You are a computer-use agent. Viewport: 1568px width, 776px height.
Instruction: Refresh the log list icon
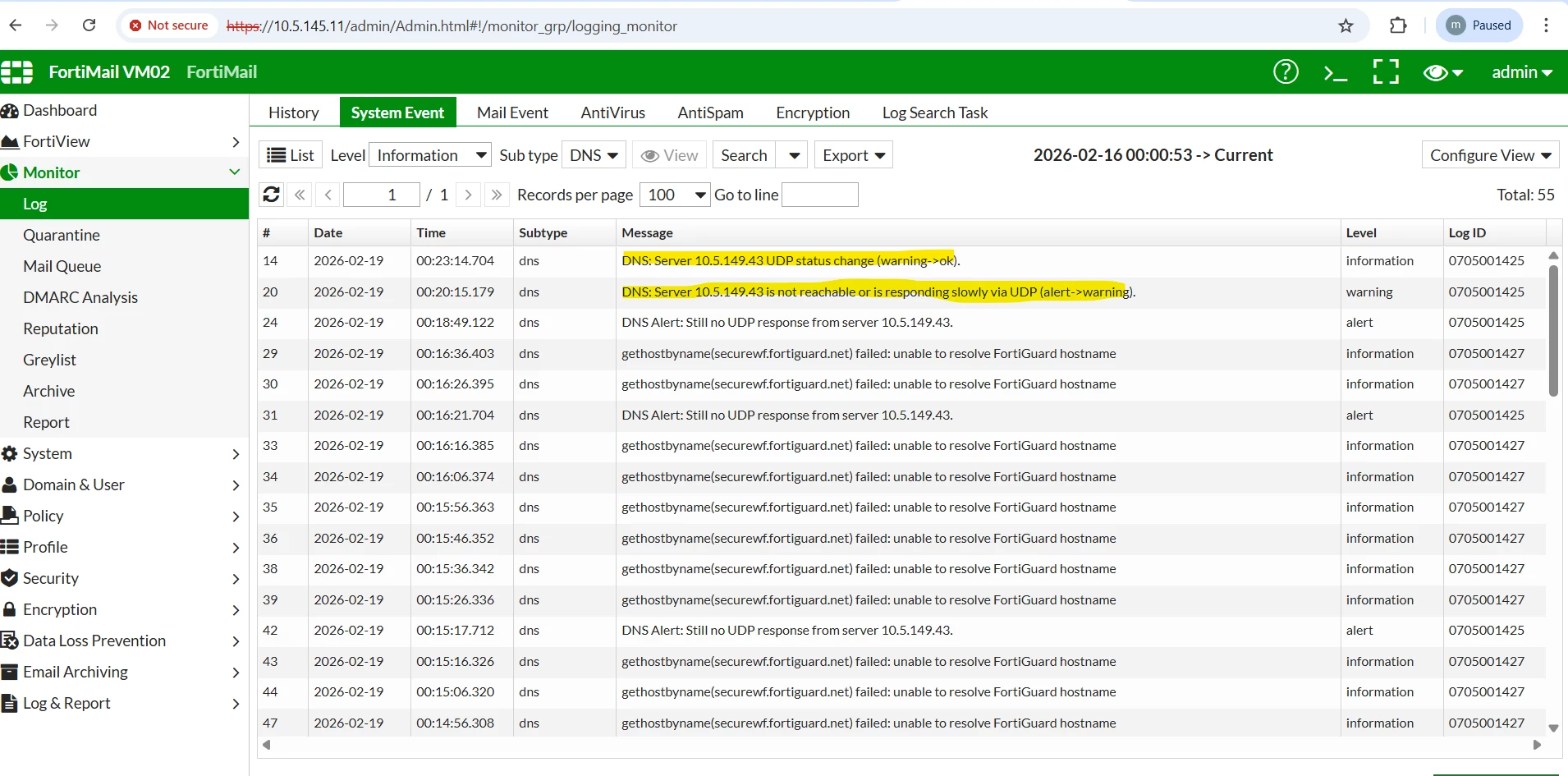272,195
